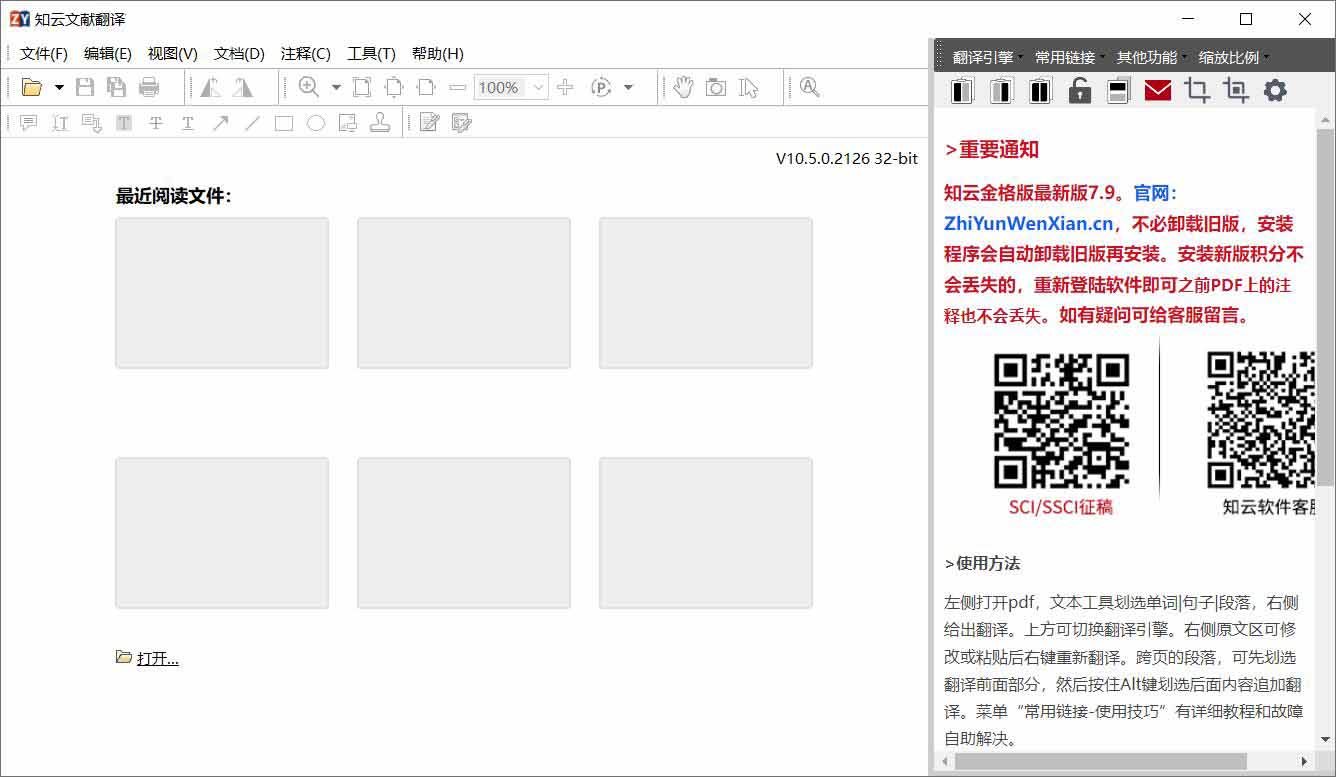Open the 视图(V) menu
This screenshot has height=777, width=1336.
coord(173,54)
